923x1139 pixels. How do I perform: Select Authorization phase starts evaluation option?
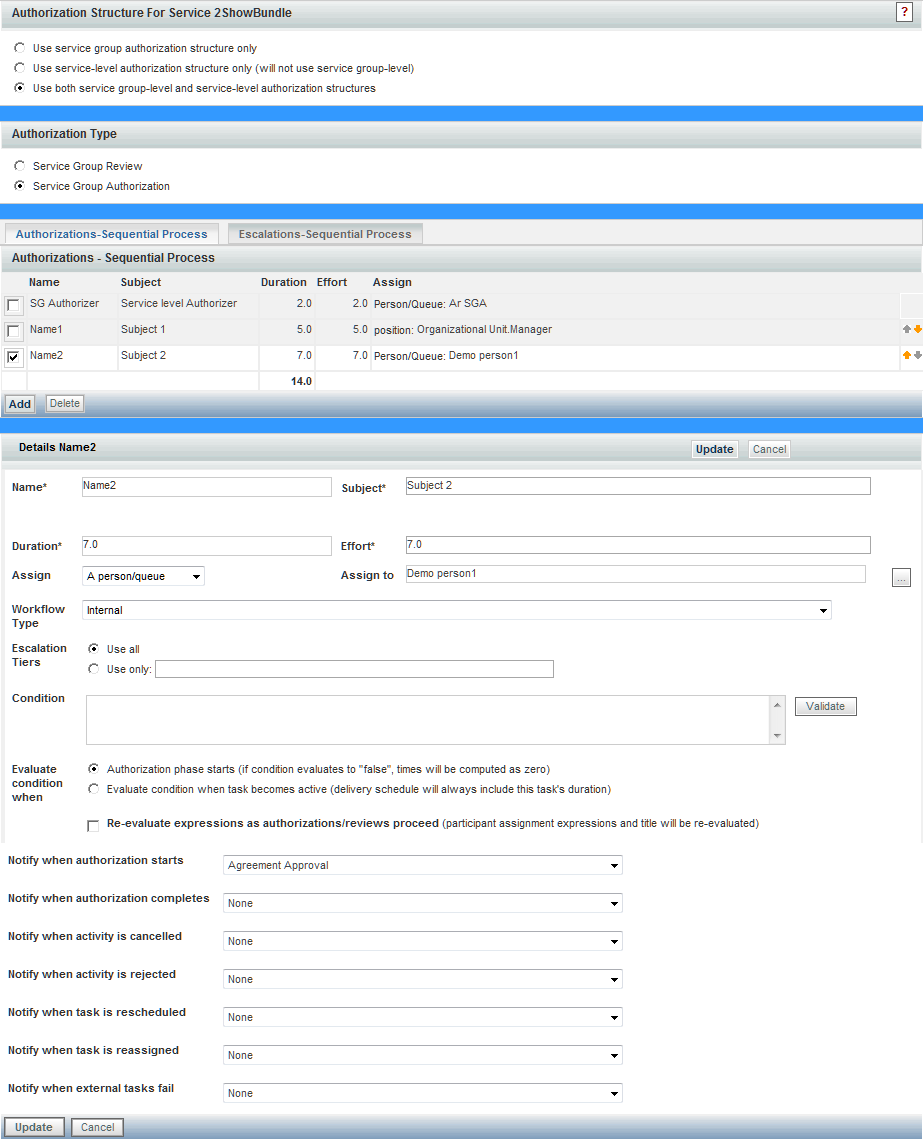(93, 769)
